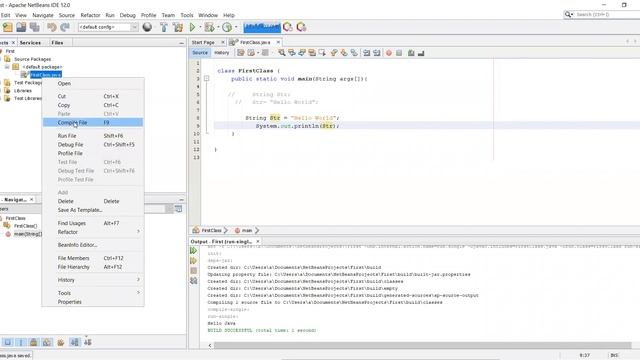Screen dimensions: 640x360
Task: Click the Debug Project toolbar icon
Action: click(x=209, y=27)
